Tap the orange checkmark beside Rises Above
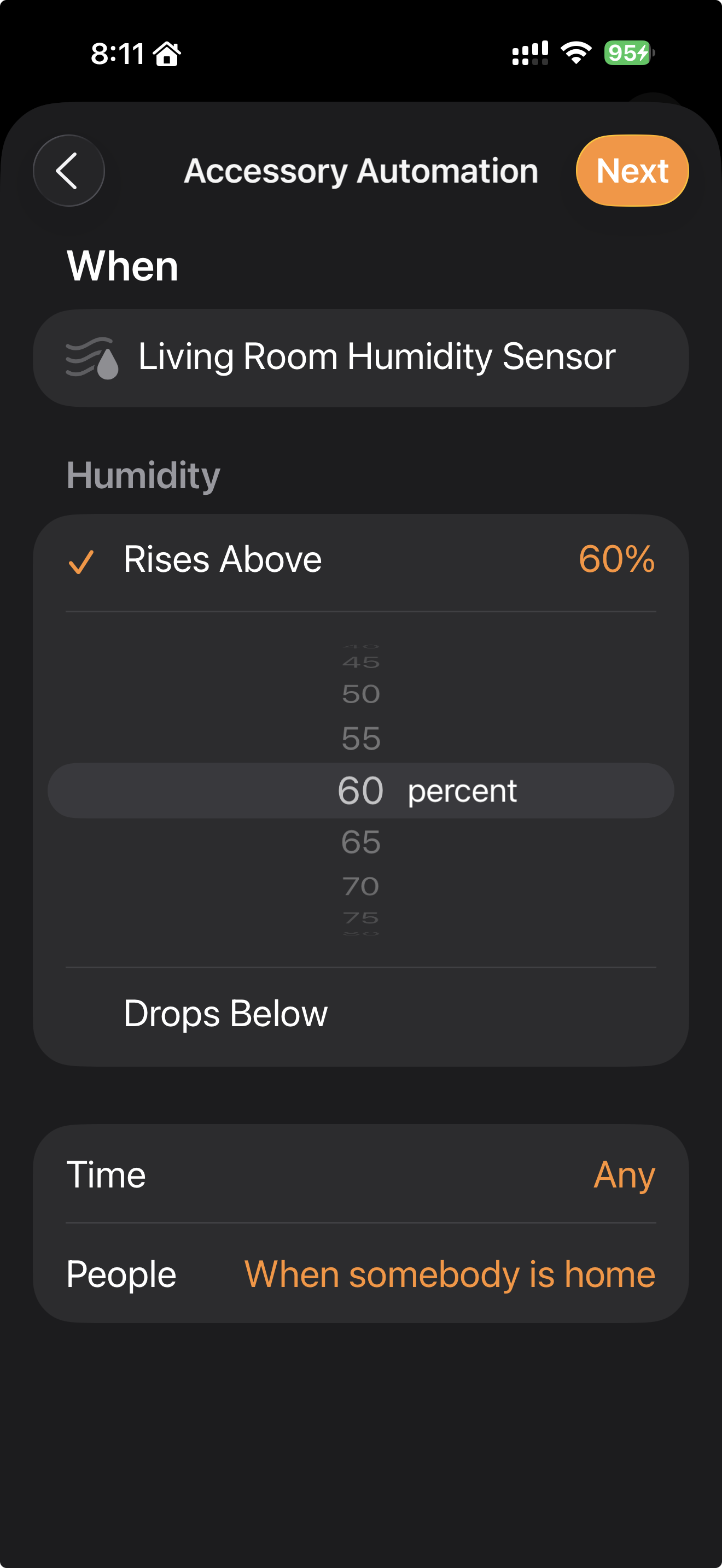This screenshot has width=722, height=1568. (81, 561)
